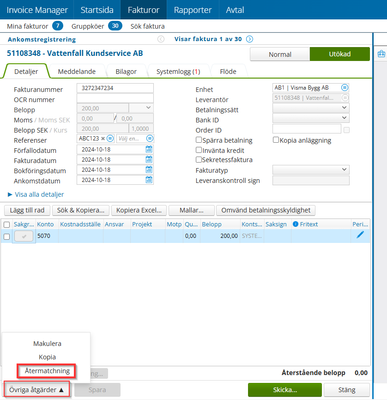Switch to the Systemlogg tab
This screenshot has height=400, width=387.
(x=178, y=71)
